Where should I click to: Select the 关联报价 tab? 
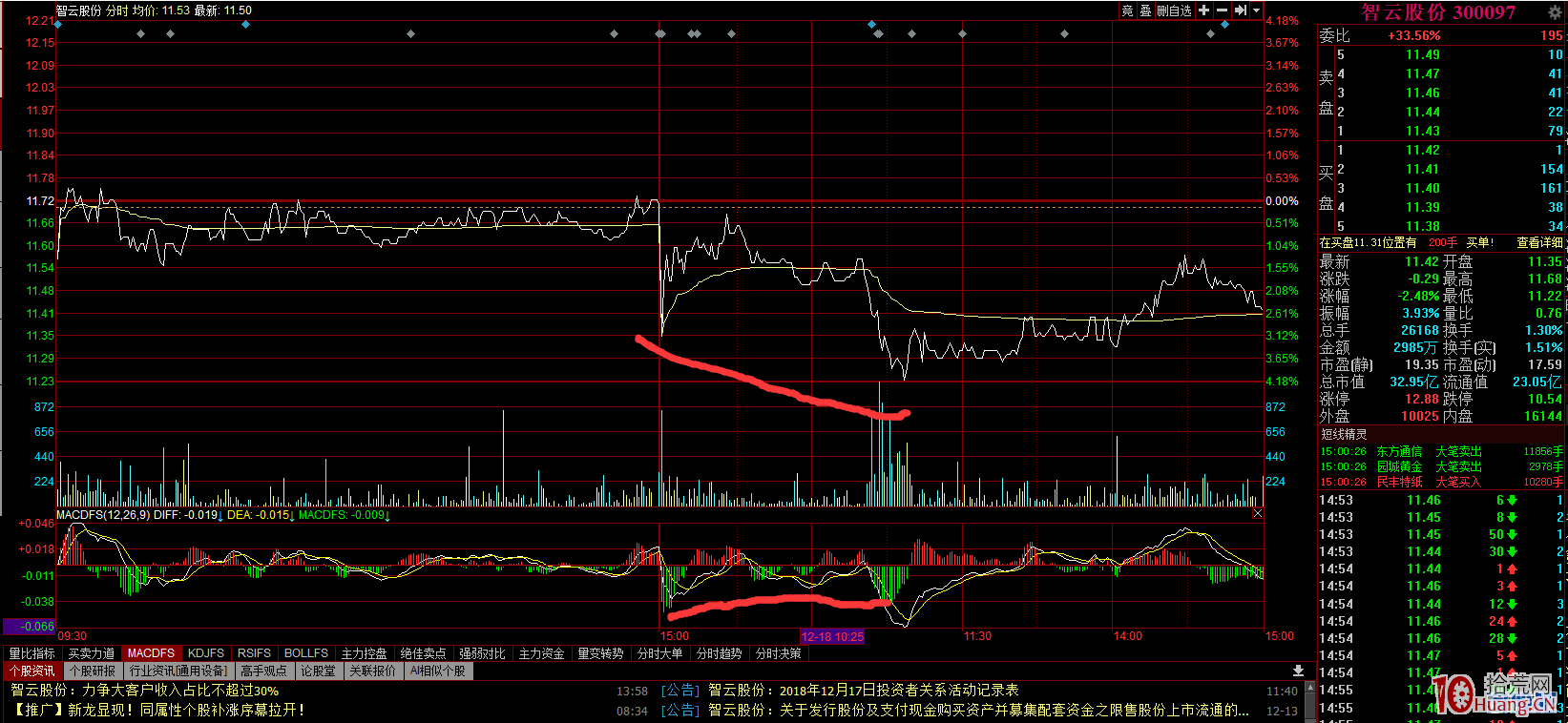(372, 671)
